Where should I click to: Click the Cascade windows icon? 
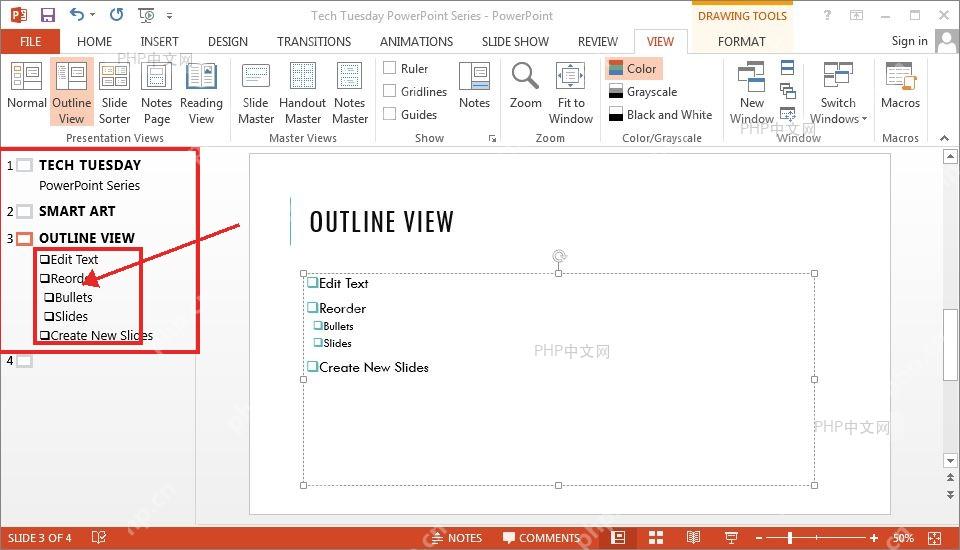787,91
